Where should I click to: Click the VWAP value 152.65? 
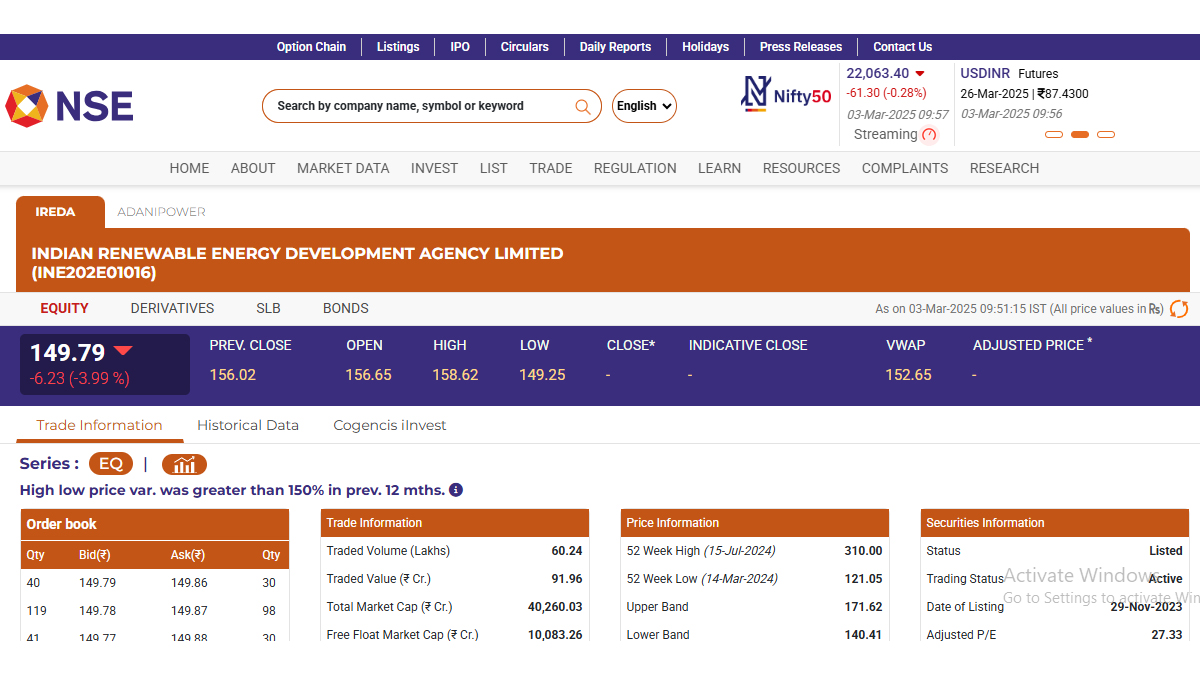pos(908,375)
